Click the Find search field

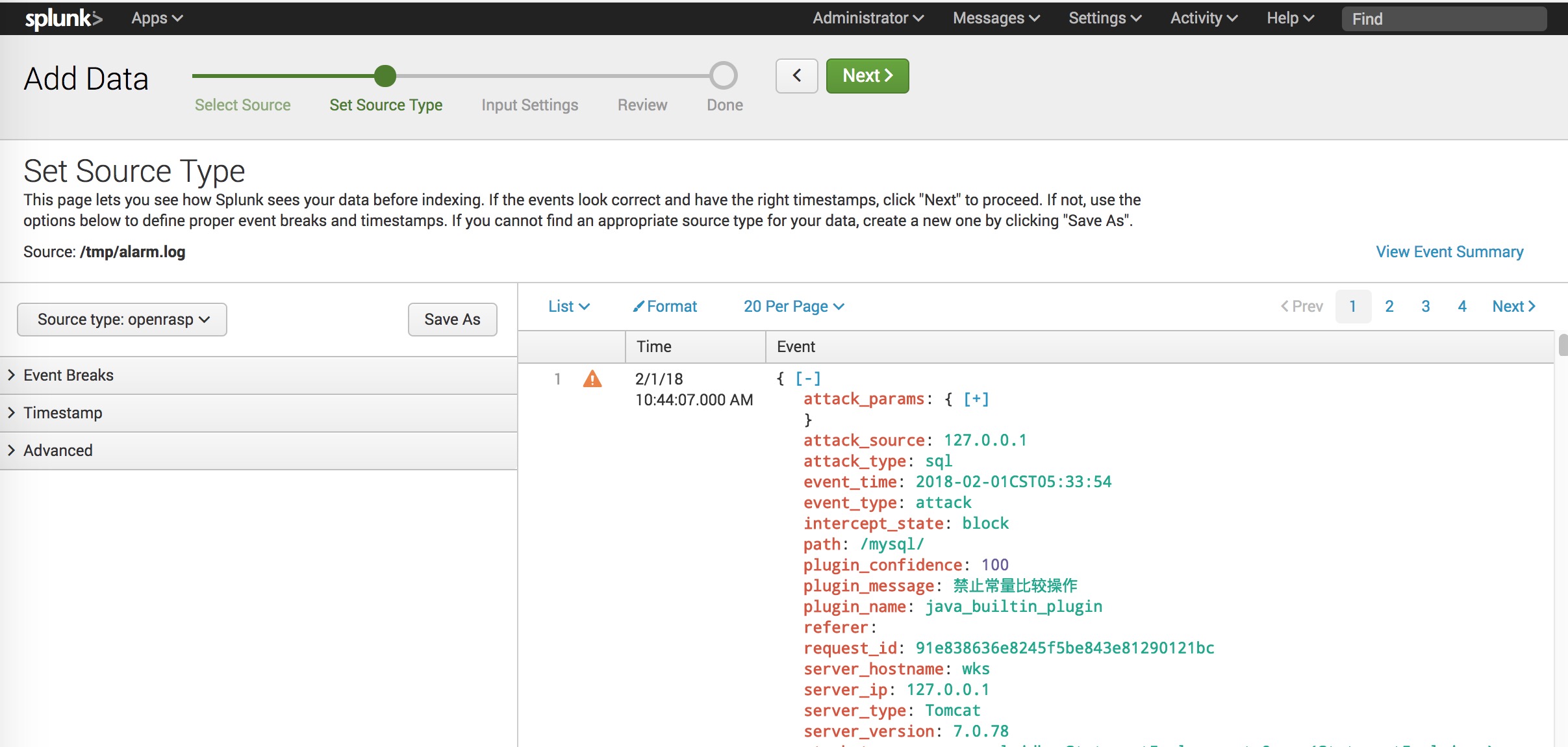1444,19
